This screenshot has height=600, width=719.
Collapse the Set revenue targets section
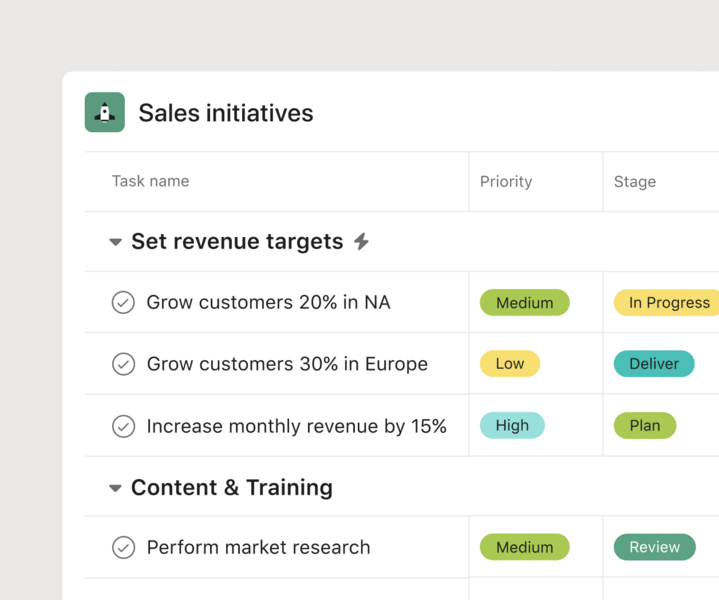point(115,242)
